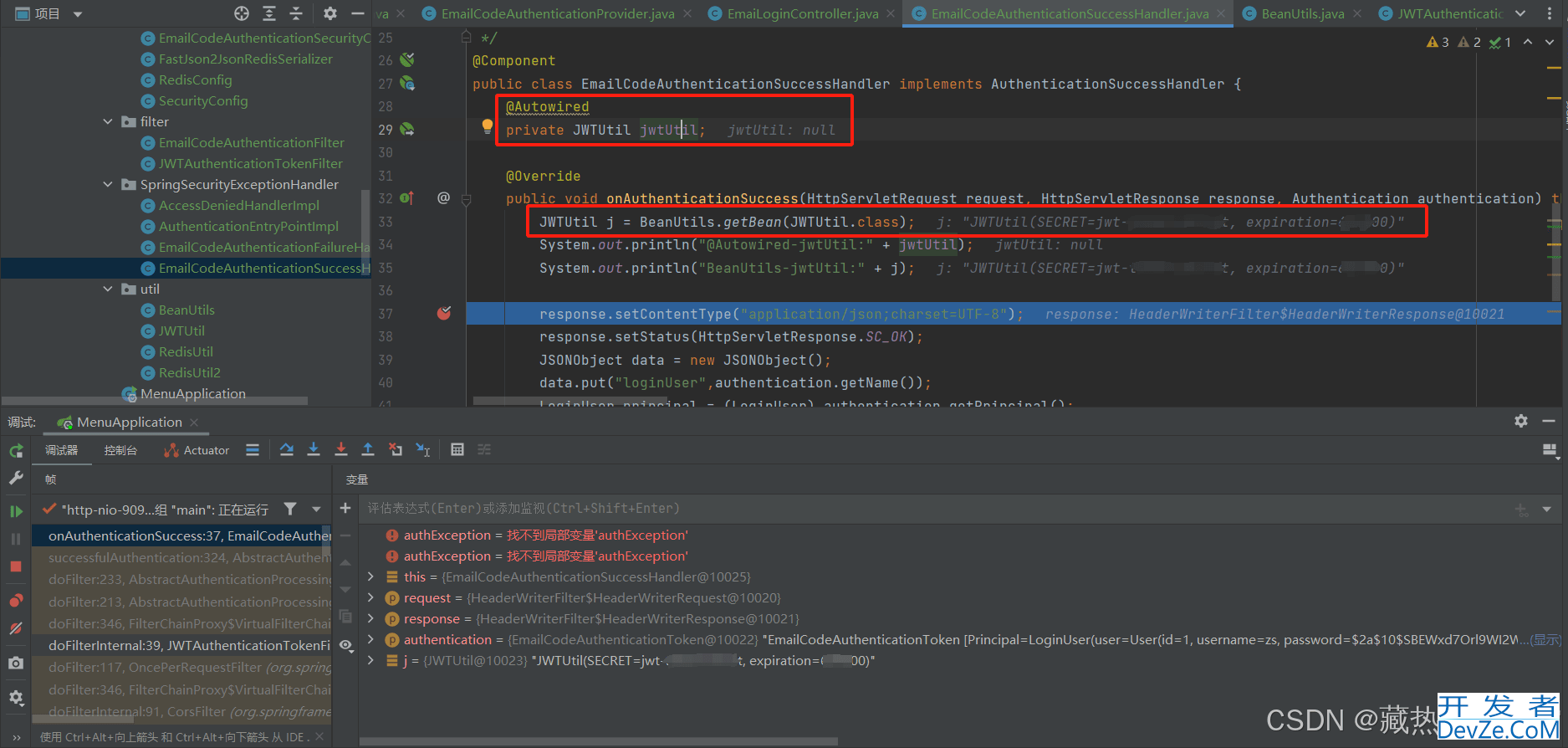Screen dimensions: 1568x748
Task: Show hidden editor tabs dropdown
Action: pos(1520,13)
